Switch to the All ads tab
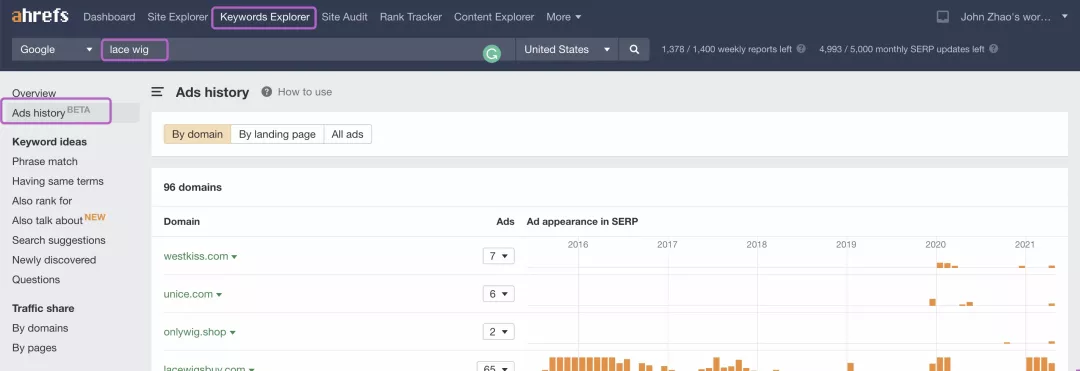Viewport: 1080px width, 371px height. click(x=347, y=134)
